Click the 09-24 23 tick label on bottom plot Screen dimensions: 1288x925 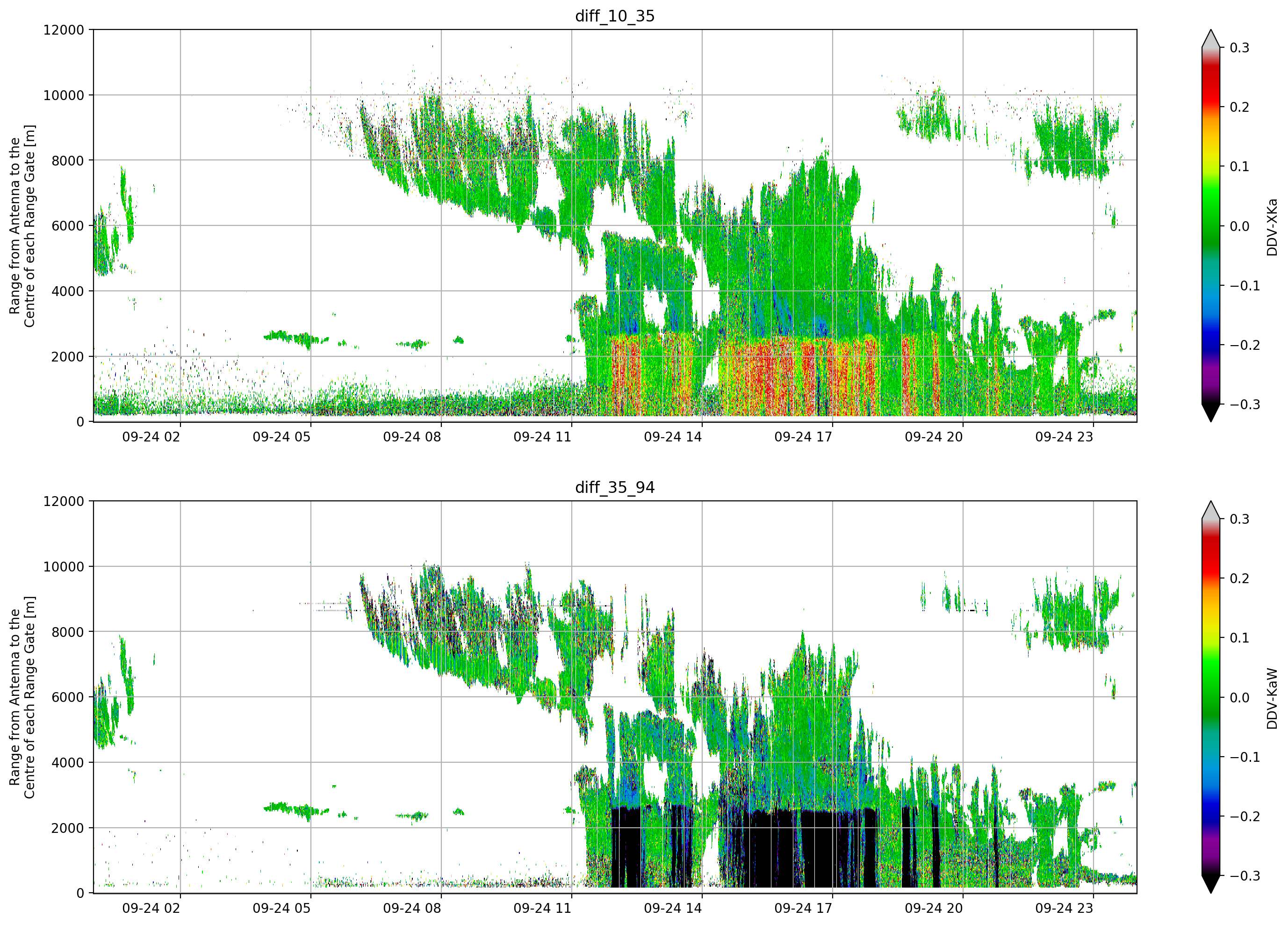1064,909
